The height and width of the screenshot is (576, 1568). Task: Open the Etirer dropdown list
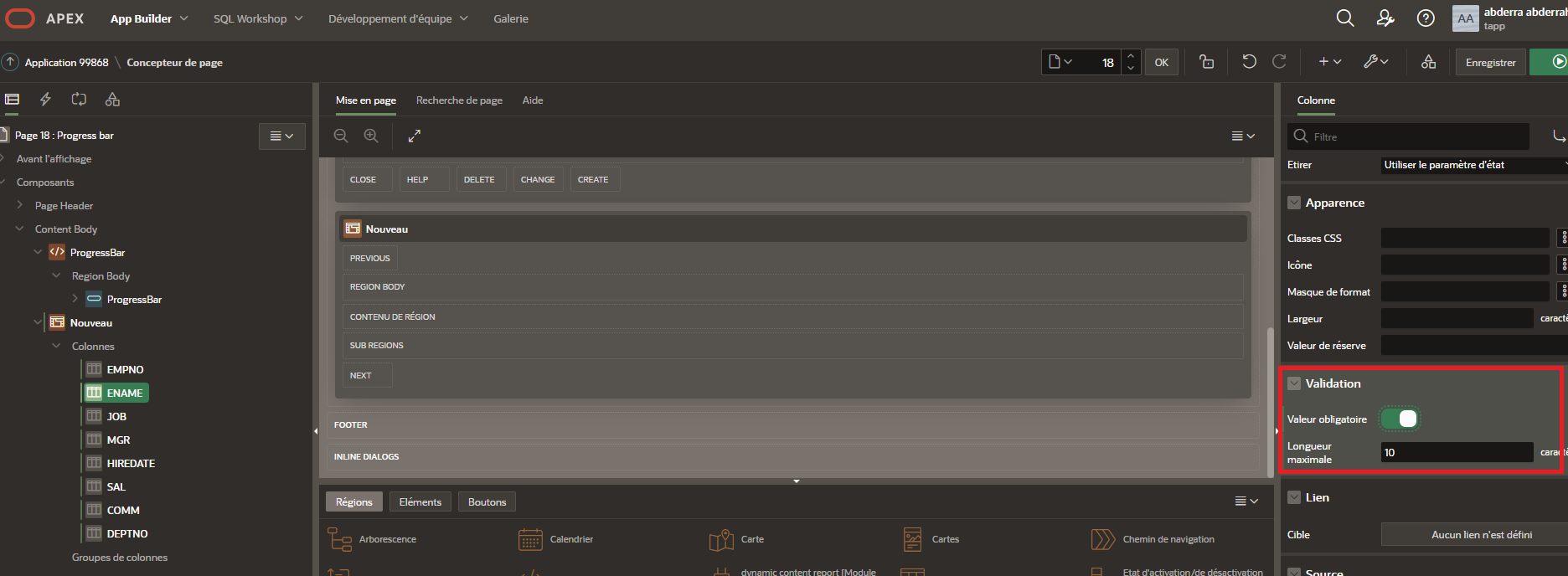pyautogui.click(x=1473, y=165)
